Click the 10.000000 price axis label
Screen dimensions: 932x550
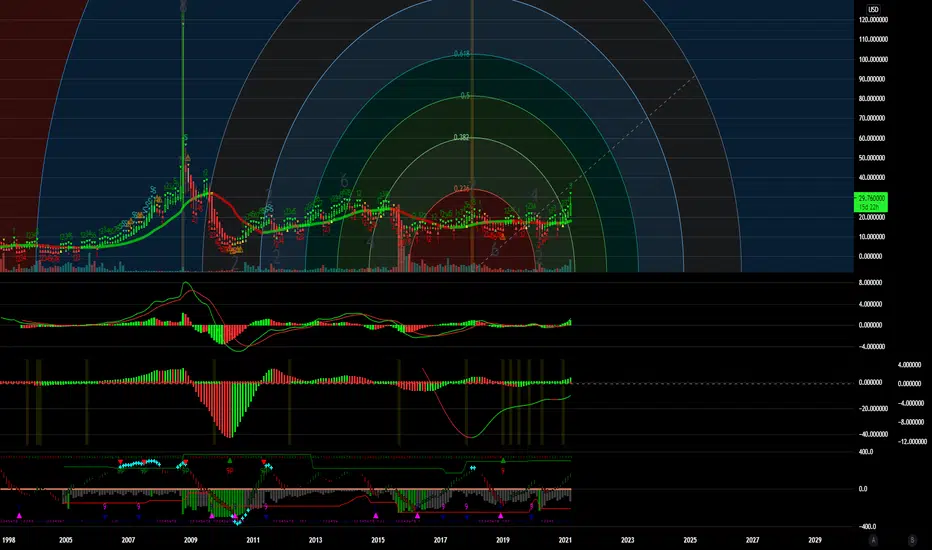pos(873,237)
